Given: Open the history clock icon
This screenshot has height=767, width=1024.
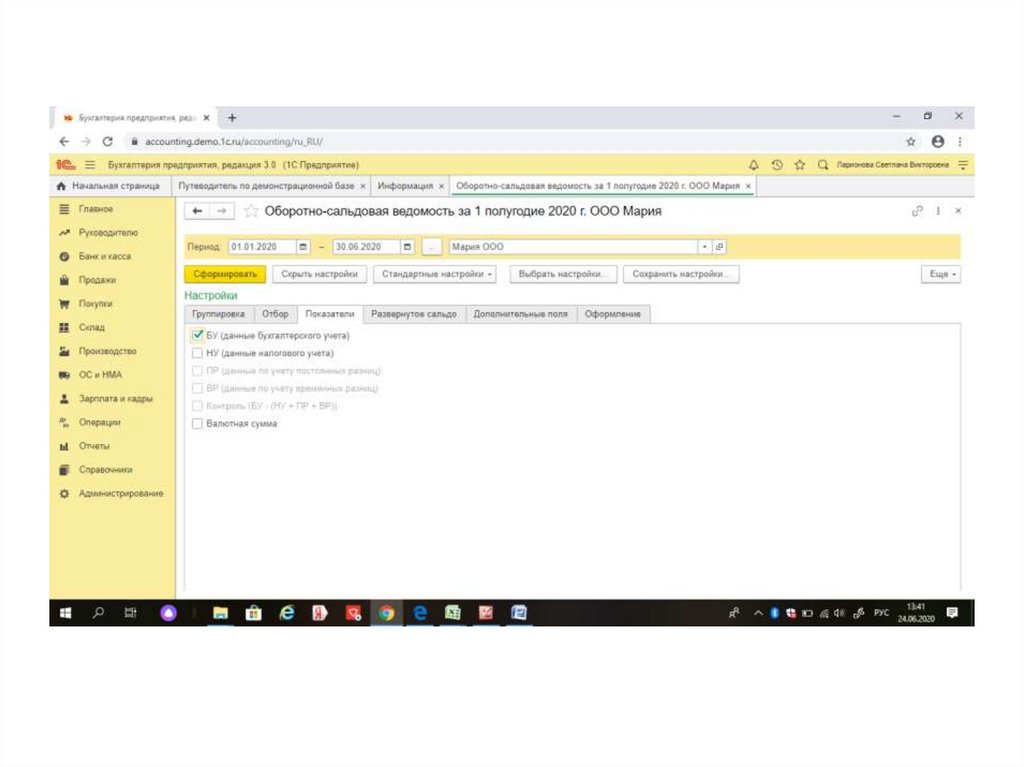Looking at the screenshot, I should [x=777, y=165].
